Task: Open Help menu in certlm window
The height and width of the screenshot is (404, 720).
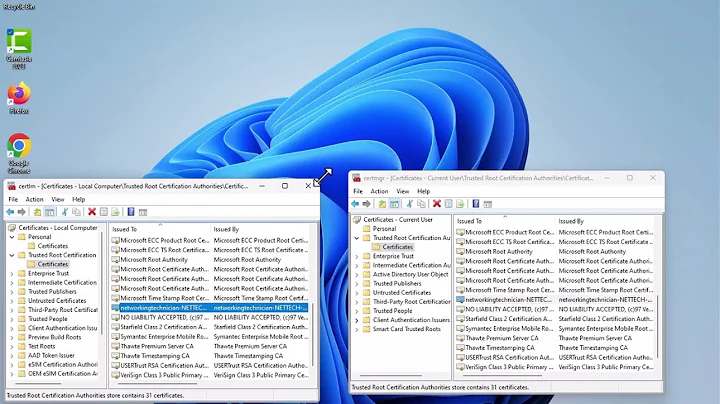Action: [x=79, y=199]
